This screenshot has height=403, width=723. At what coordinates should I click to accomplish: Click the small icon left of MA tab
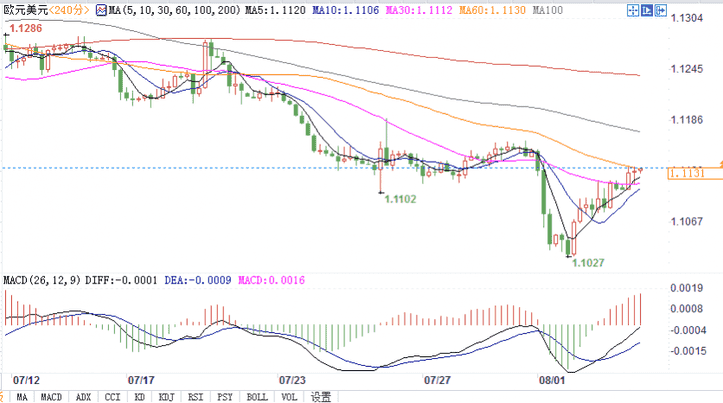[3, 397]
